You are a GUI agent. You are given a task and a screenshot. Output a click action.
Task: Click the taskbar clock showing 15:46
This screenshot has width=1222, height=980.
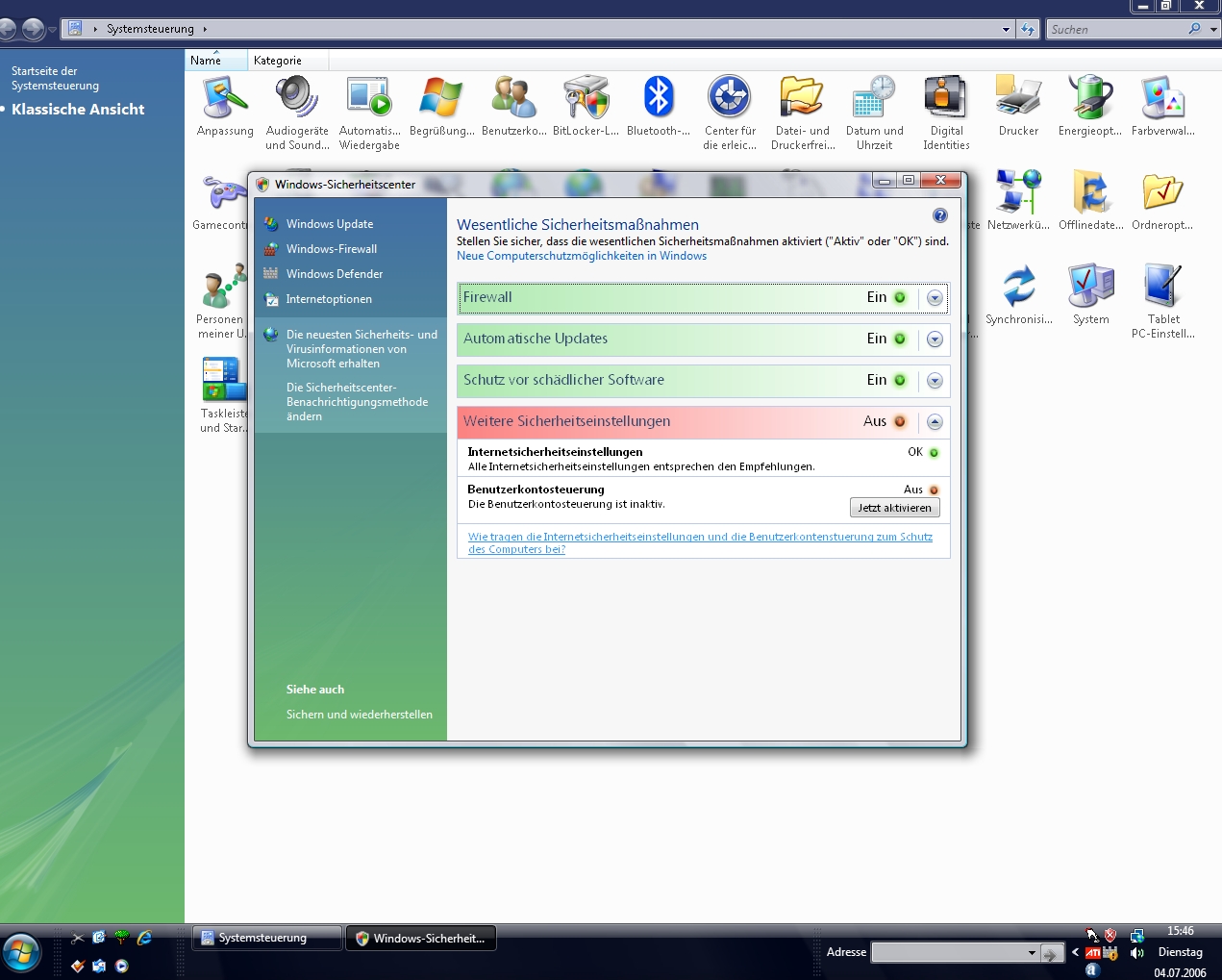[x=1180, y=931]
